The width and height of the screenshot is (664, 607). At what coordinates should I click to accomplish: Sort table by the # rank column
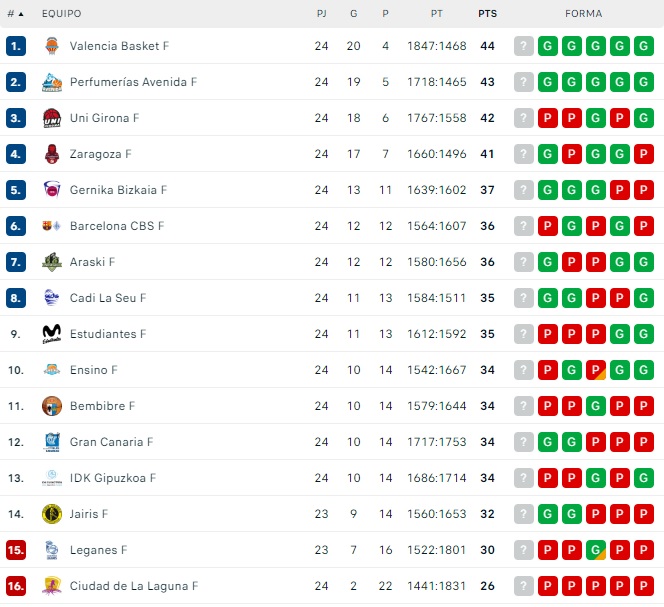[x=15, y=14]
